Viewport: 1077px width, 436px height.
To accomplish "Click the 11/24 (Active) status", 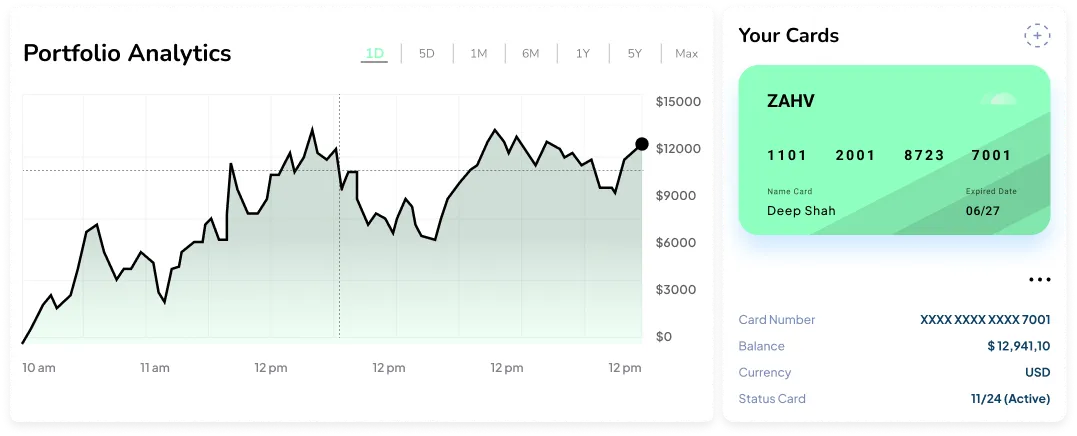I will point(1010,398).
